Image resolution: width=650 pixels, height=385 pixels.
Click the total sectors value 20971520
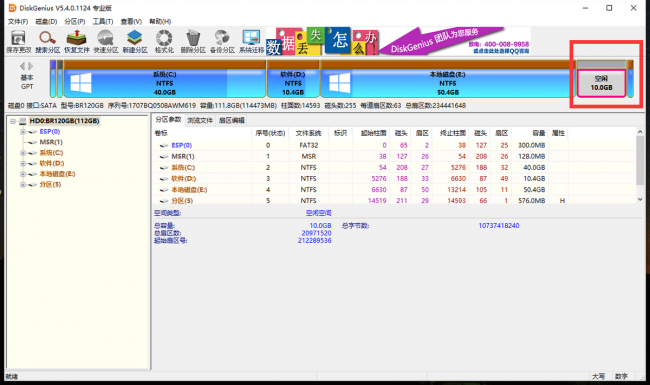pos(316,233)
